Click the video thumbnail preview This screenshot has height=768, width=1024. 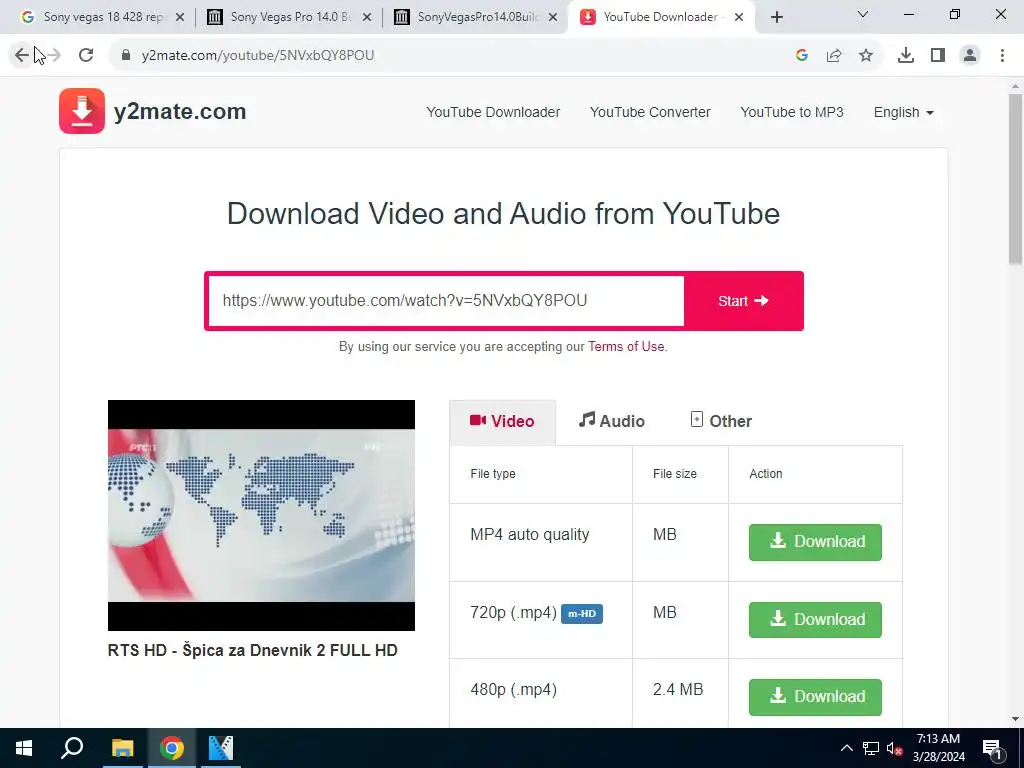click(x=261, y=515)
